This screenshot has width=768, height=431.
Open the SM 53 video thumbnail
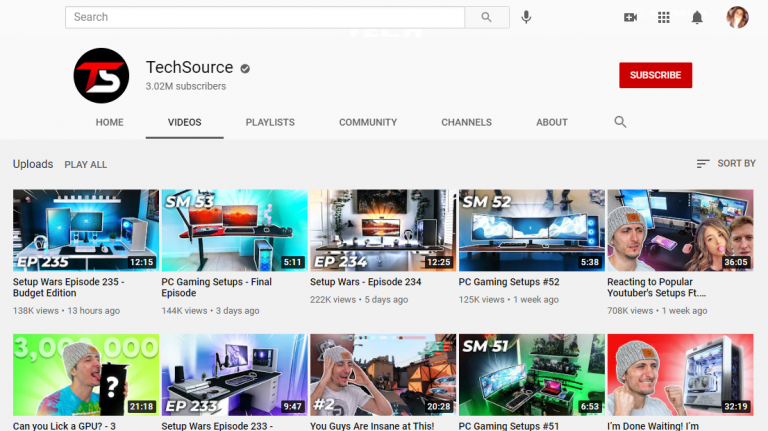point(235,230)
